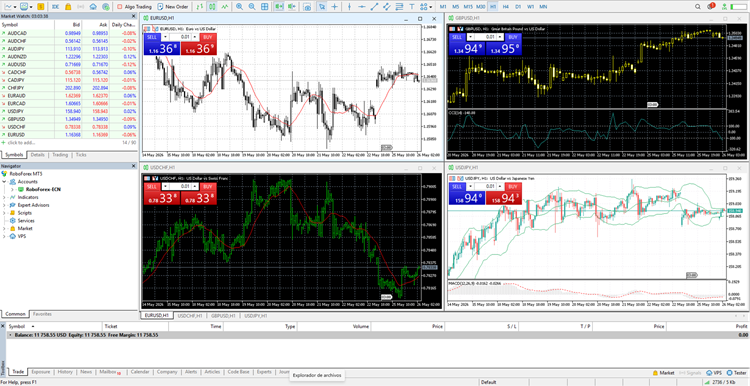Click the green account status icon
This screenshot has height=386, width=750.
tap(725, 7)
